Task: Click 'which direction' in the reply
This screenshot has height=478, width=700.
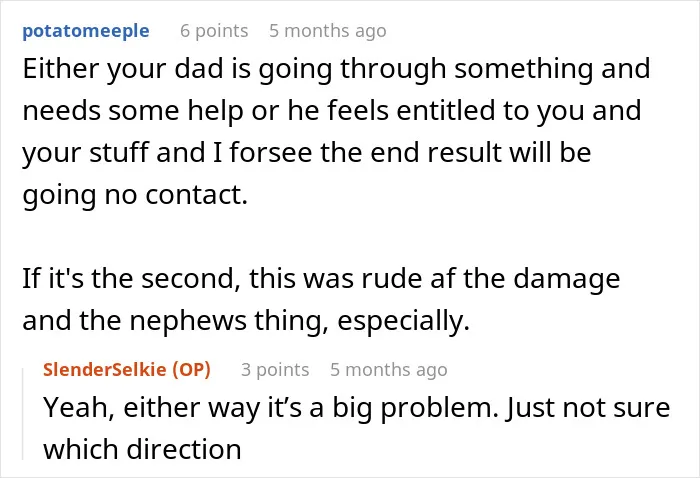Action: click(x=142, y=449)
